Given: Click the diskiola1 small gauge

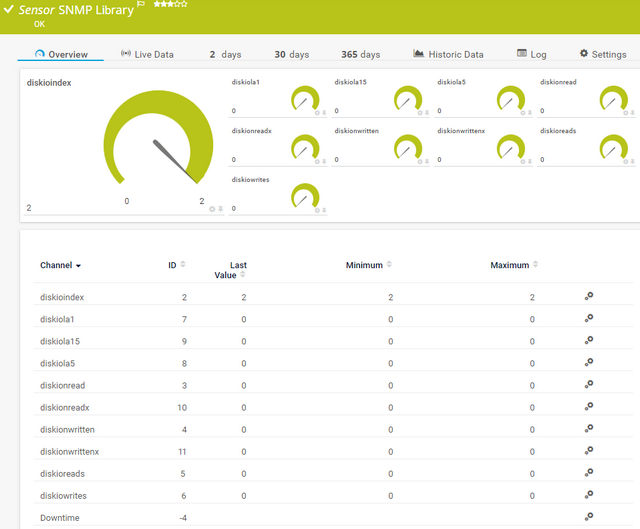Looking at the screenshot, I should (303, 99).
